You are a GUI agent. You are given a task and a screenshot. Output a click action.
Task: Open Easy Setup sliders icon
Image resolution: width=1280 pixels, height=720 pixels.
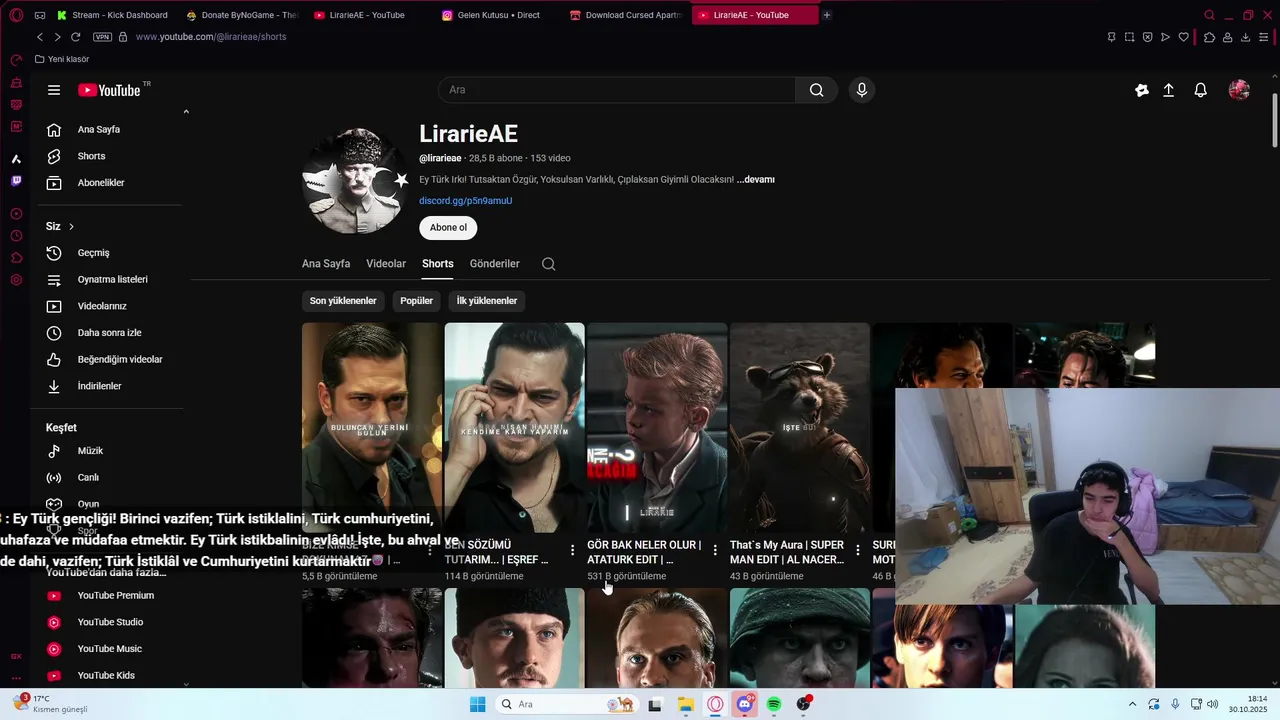(x=1265, y=37)
